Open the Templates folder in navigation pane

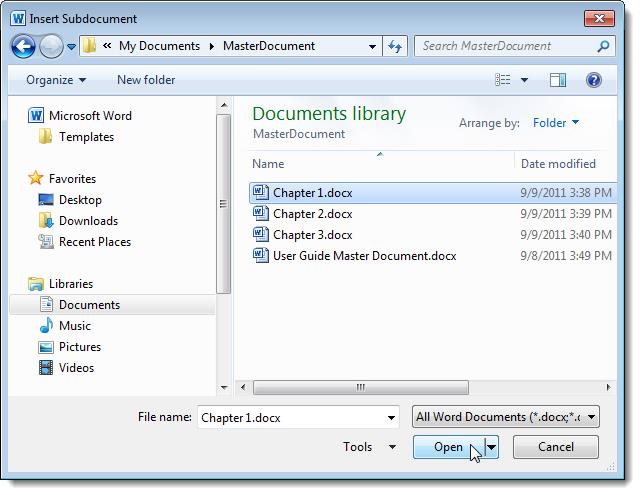tap(76, 137)
